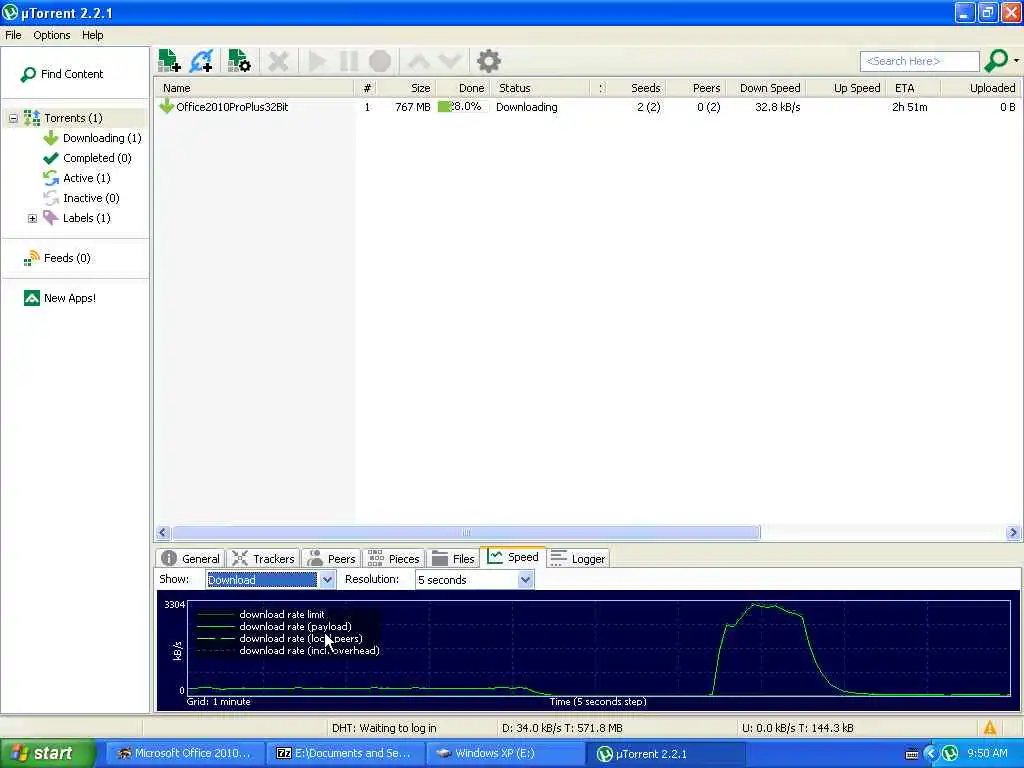This screenshot has width=1024, height=768.
Task: Click the Remove torrent X icon
Action: pos(278,61)
